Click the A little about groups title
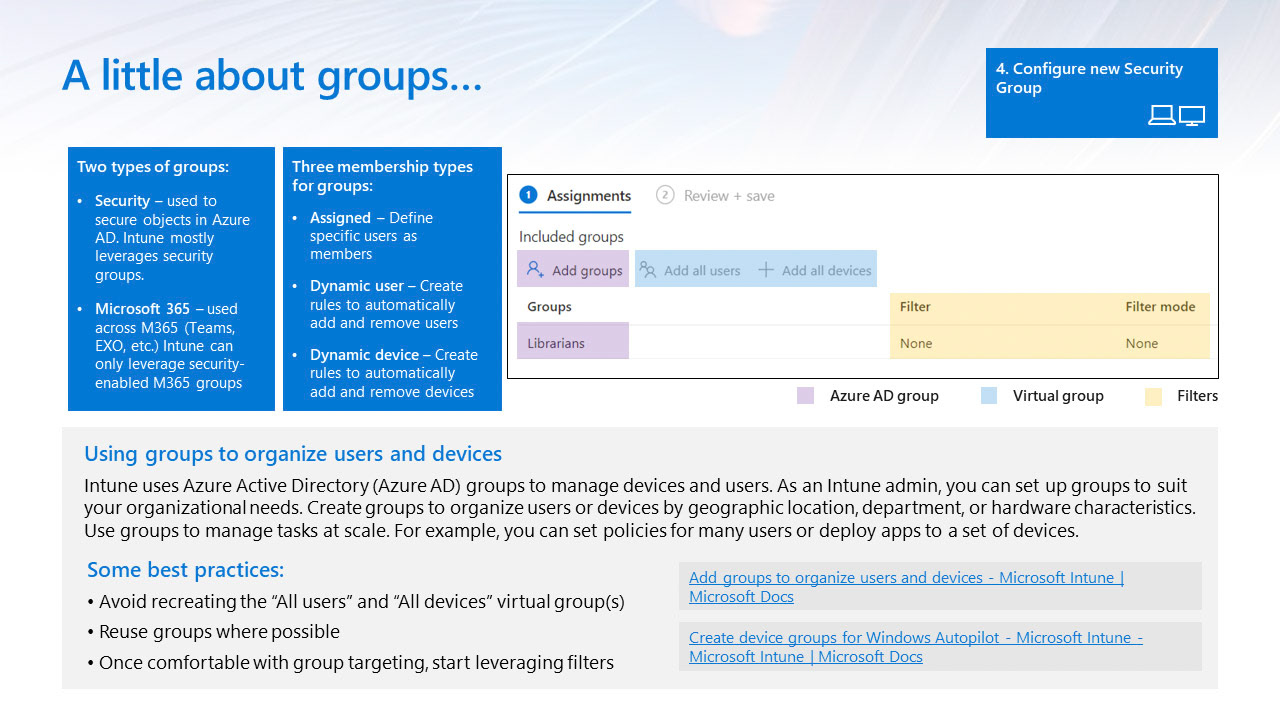The width and height of the screenshot is (1280, 720). 272,76
